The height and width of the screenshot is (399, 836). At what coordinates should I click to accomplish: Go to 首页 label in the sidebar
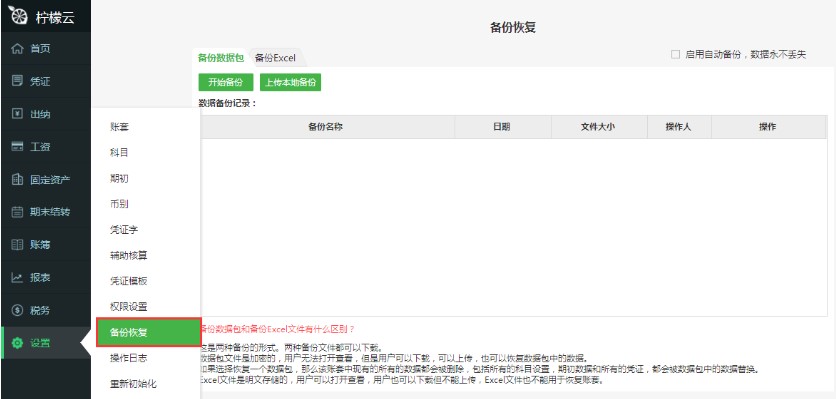tap(40, 49)
